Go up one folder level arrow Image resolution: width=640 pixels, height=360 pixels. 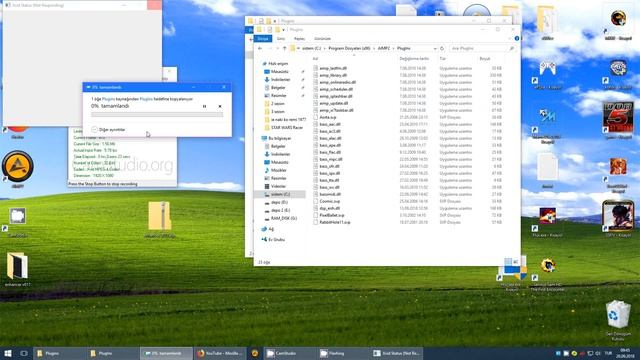(x=284, y=48)
